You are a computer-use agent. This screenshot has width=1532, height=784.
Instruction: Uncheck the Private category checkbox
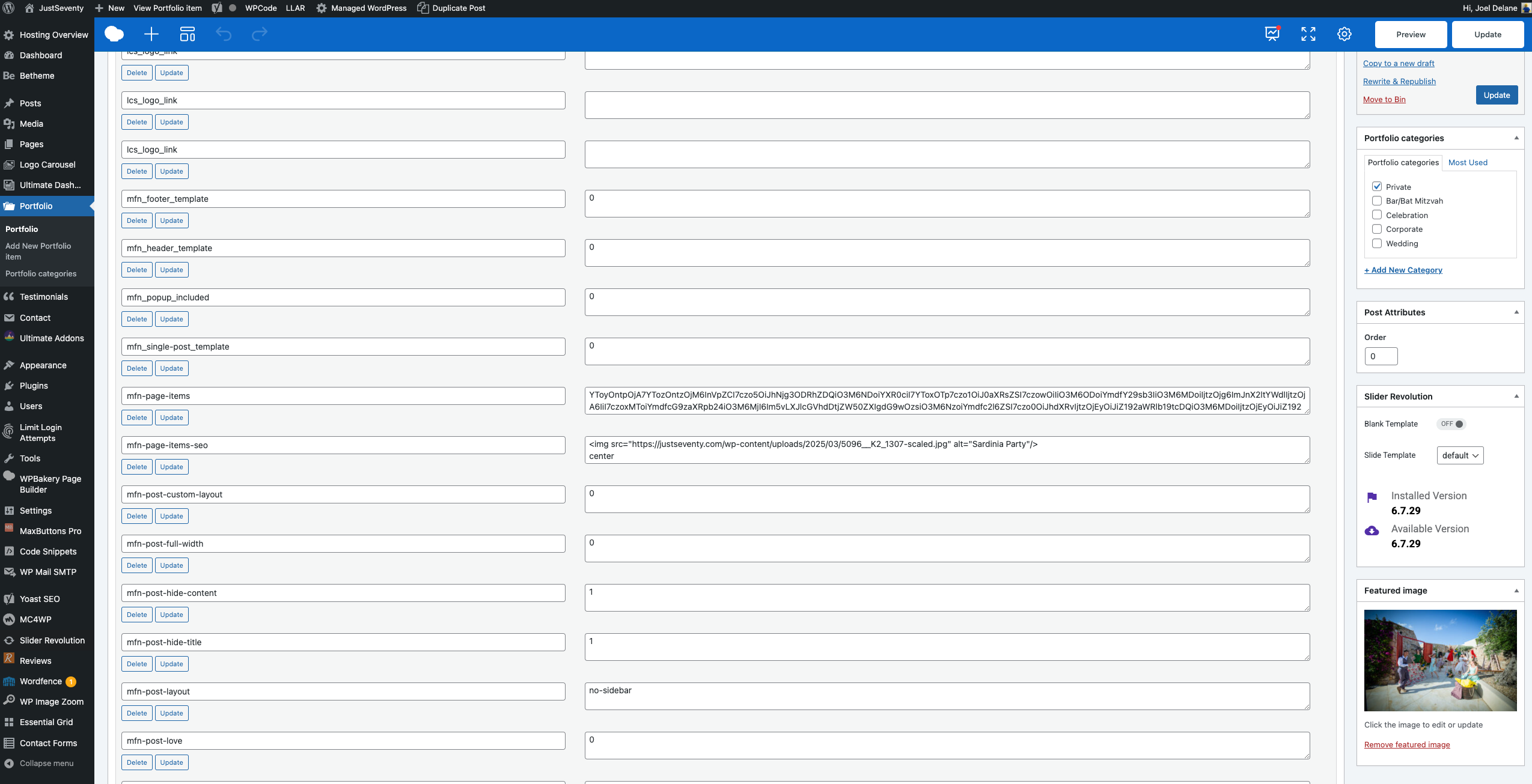(x=1377, y=187)
